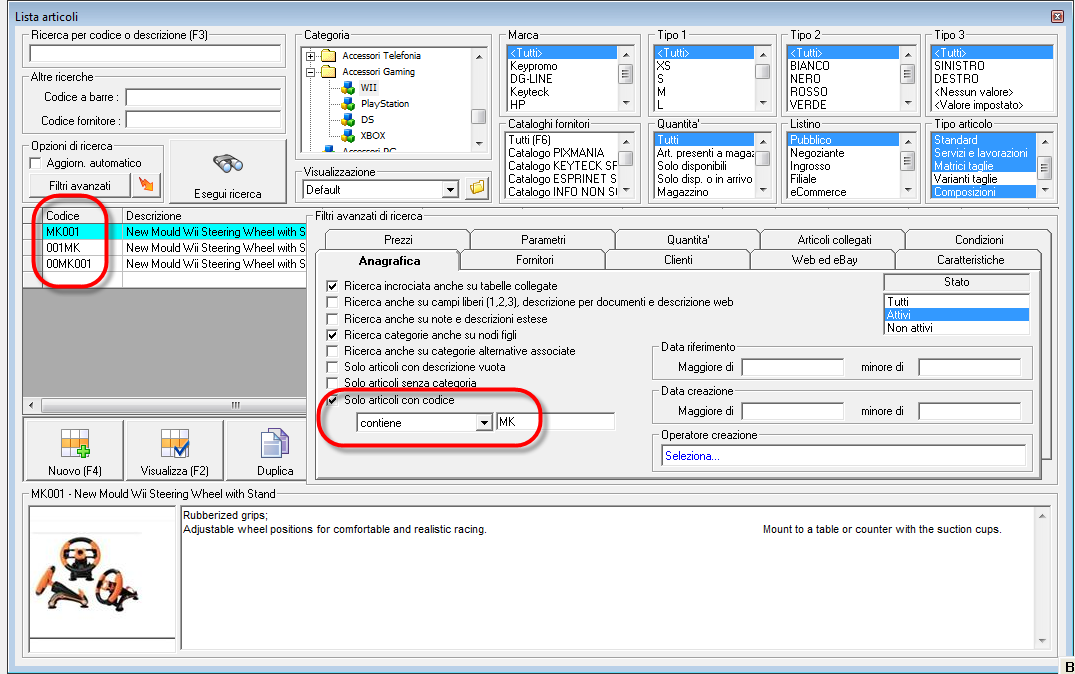Click the binoculars Esegui ricerca icon
The width and height of the screenshot is (1075, 674).
click(228, 164)
